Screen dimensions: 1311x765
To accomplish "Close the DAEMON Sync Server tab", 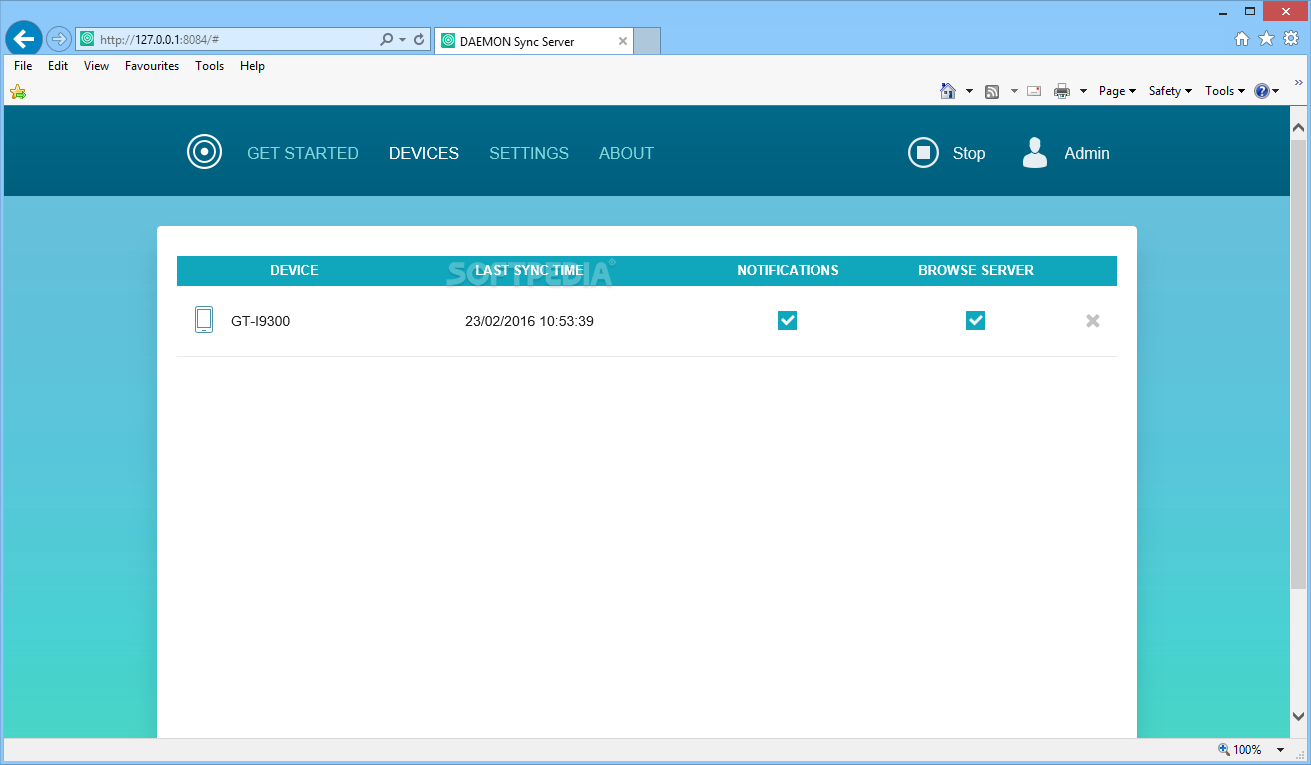I will pyautogui.click(x=623, y=42).
